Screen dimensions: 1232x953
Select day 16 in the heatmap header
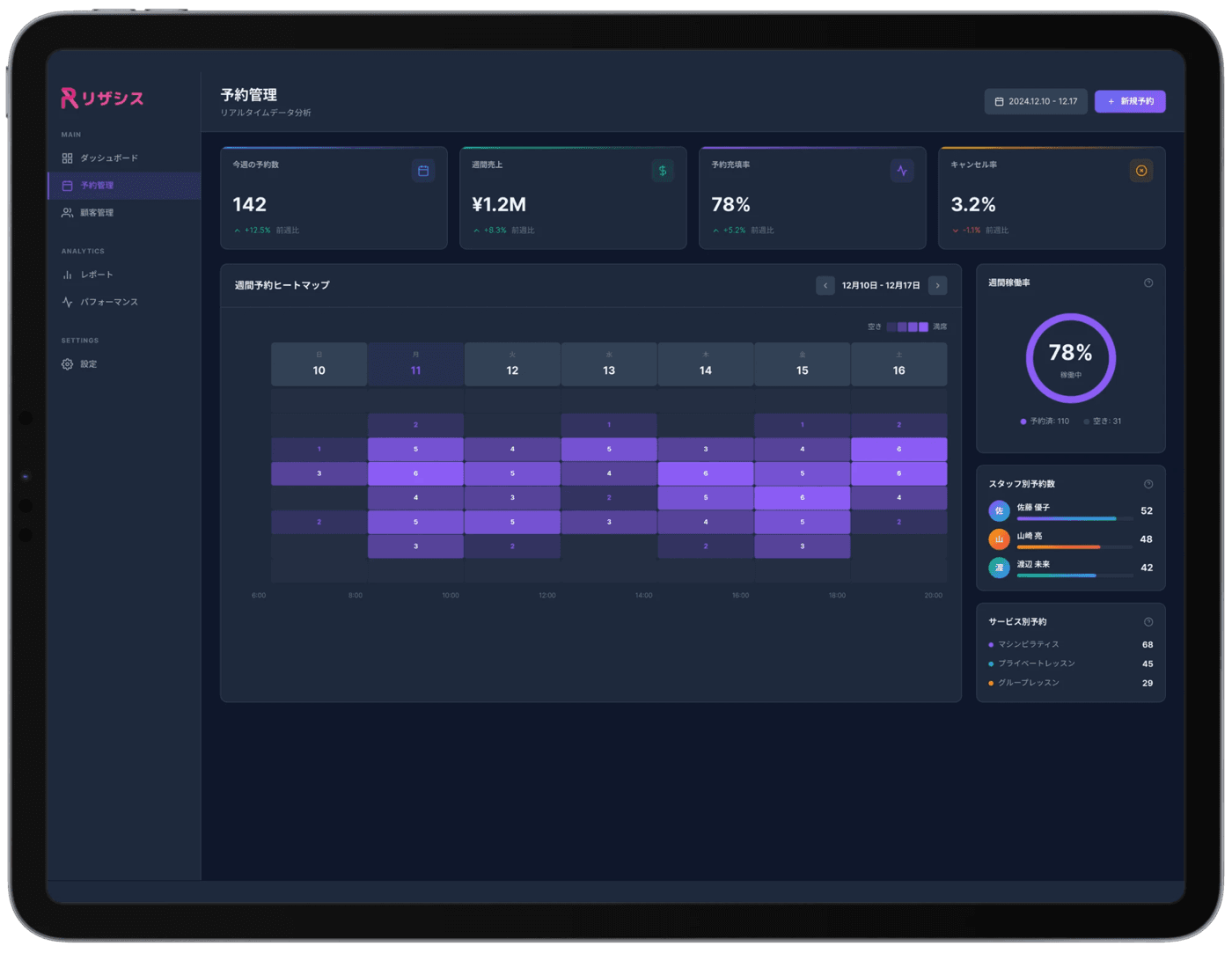point(898,364)
